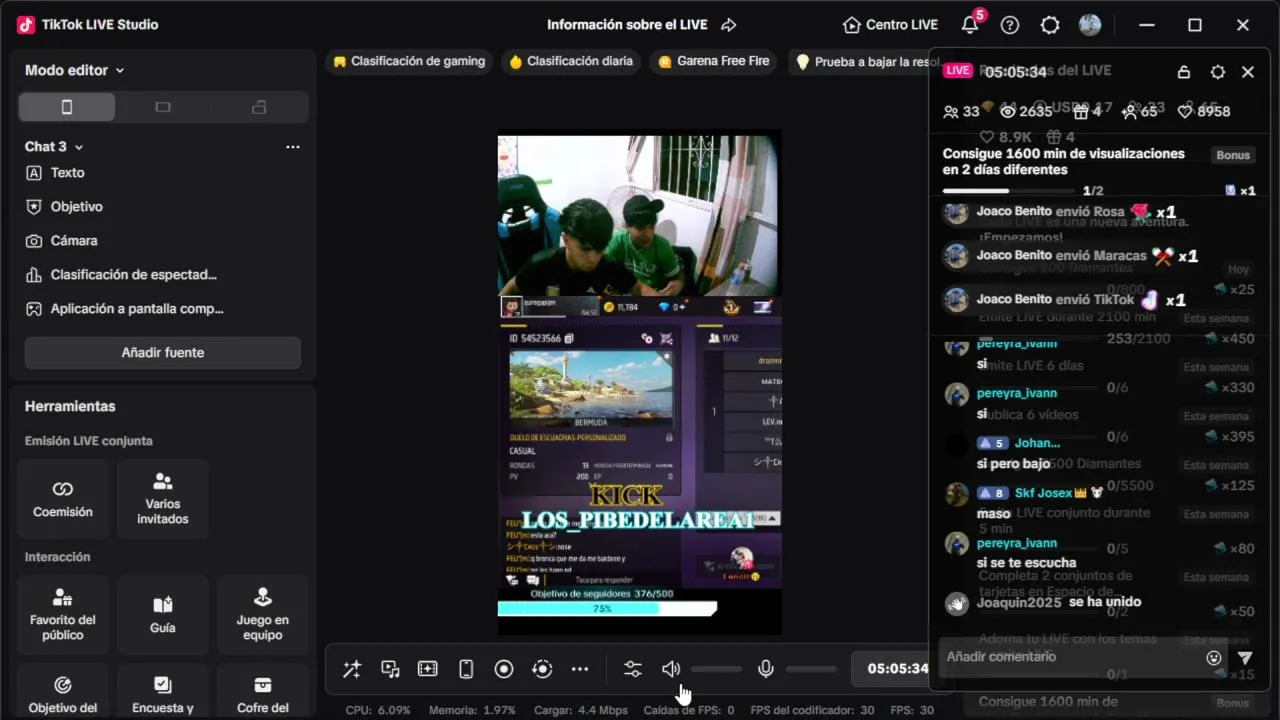The height and width of the screenshot is (720, 1280).
Task: Open the help question mark icon
Action: (1010, 25)
